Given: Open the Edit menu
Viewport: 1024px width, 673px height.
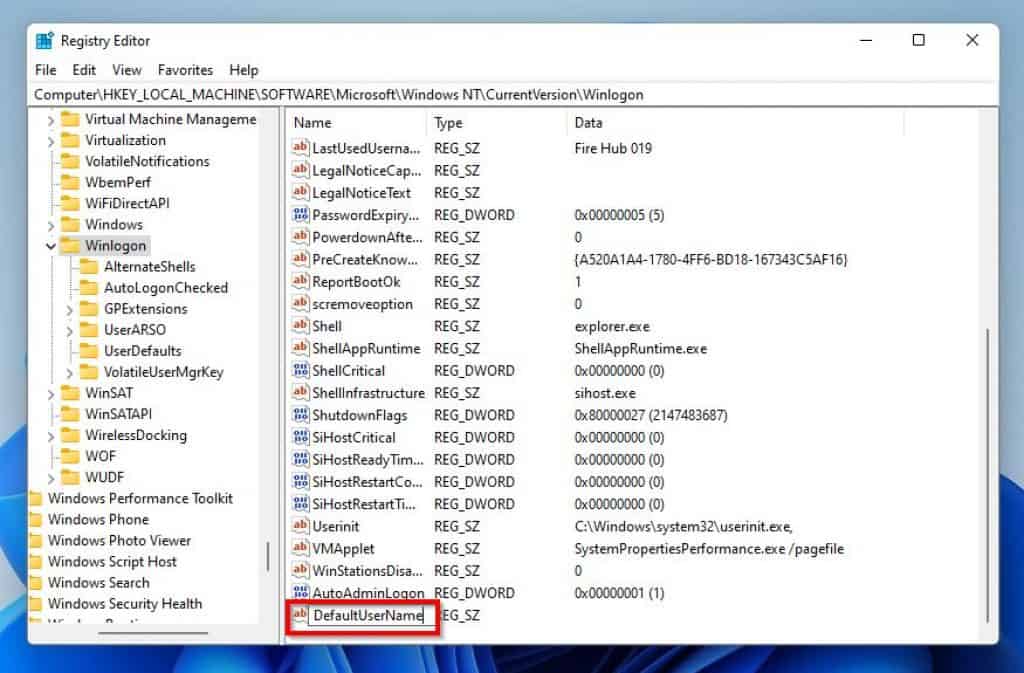Looking at the screenshot, I should (84, 70).
